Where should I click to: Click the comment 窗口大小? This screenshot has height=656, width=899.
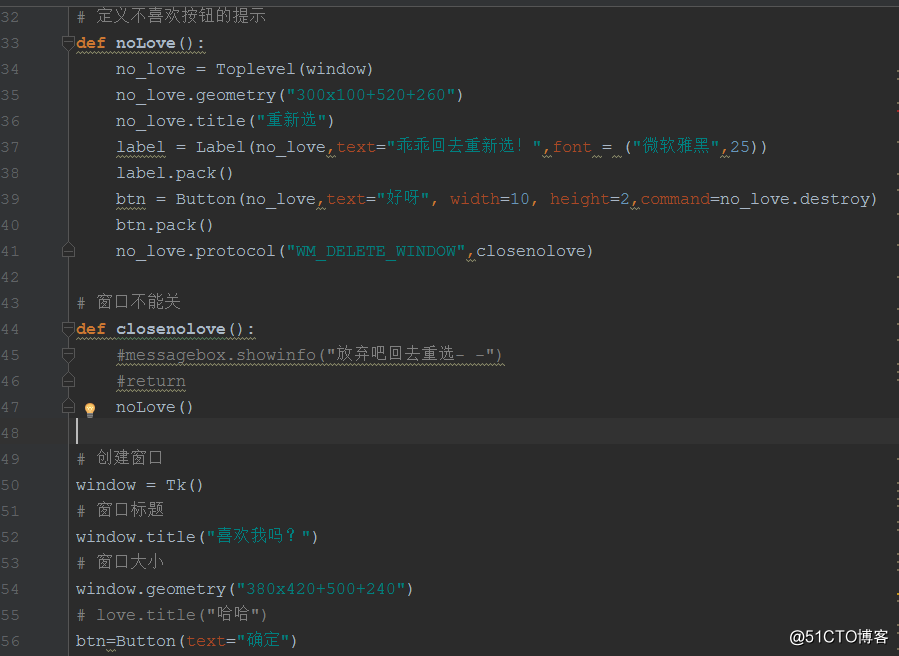(x=120, y=562)
